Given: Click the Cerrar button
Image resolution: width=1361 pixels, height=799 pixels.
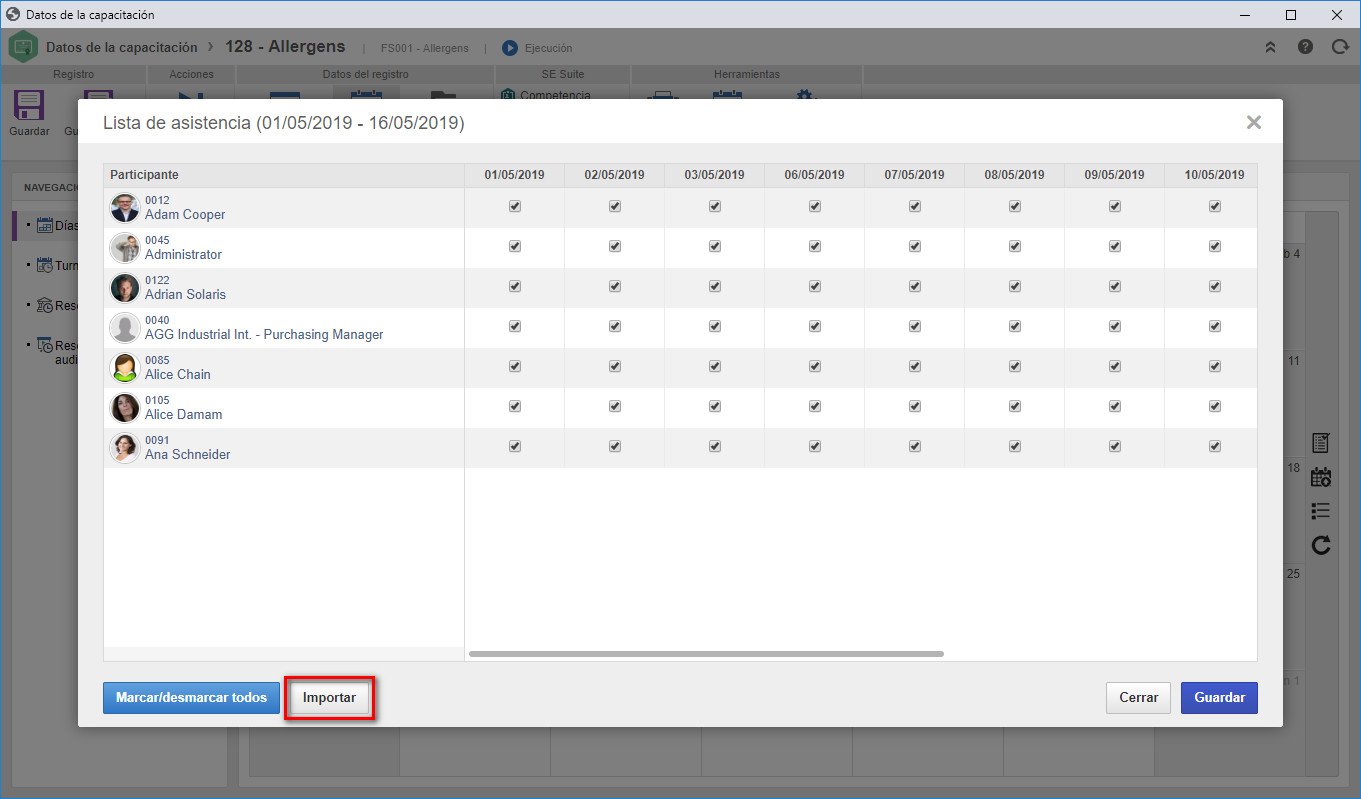Looking at the screenshot, I should click(1138, 698).
